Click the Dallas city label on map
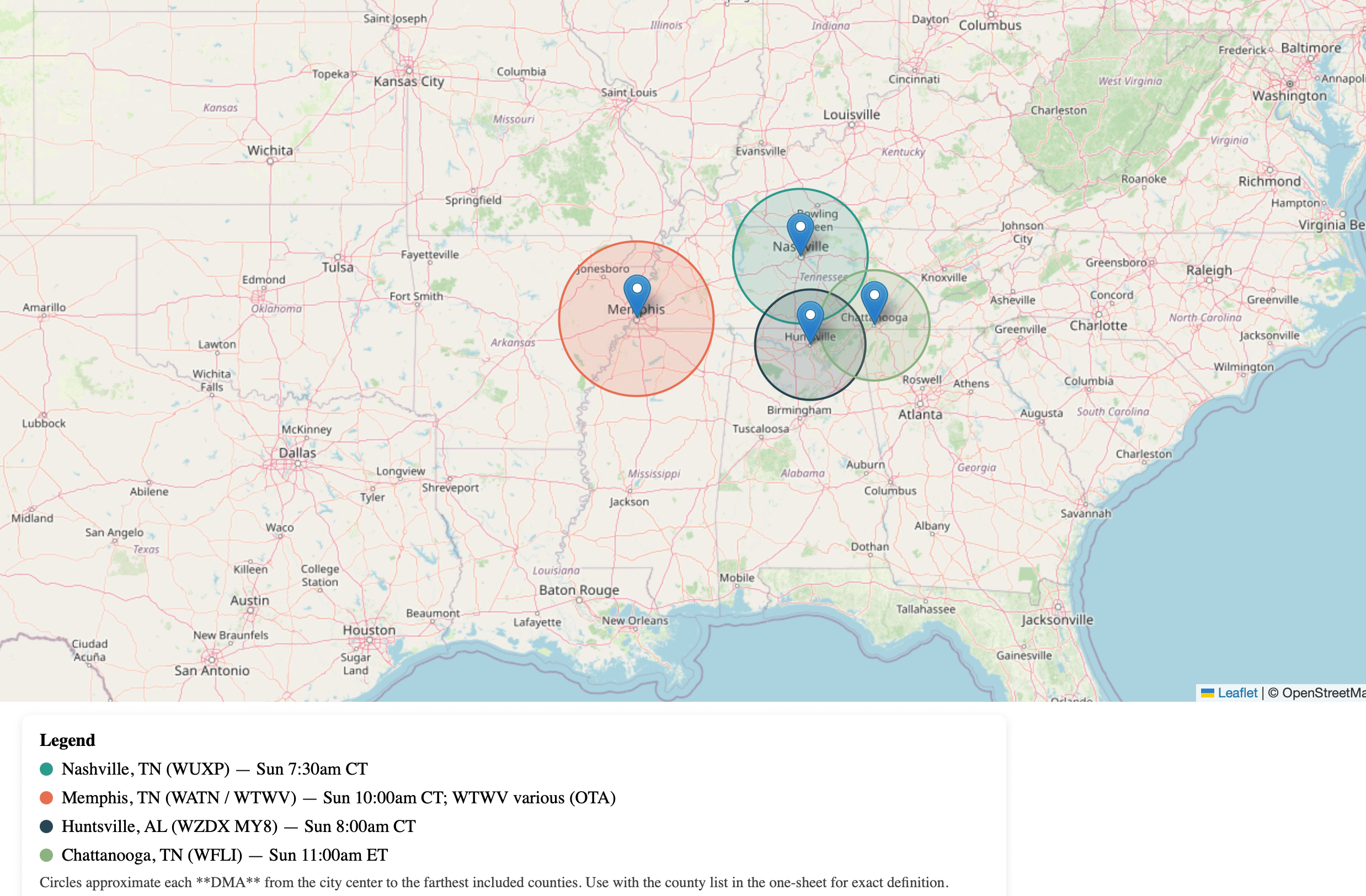 [x=297, y=453]
